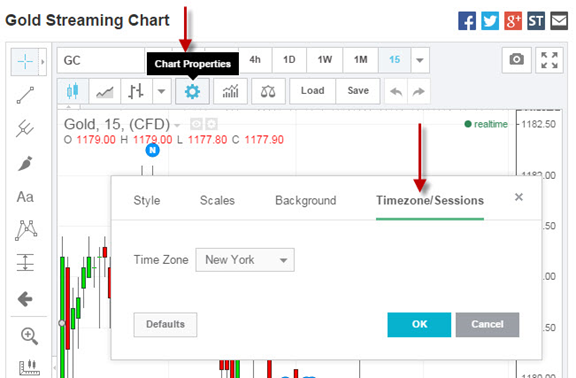Screen dimensions: 576x378
Task: Click the Defaults button
Action: tap(165, 324)
